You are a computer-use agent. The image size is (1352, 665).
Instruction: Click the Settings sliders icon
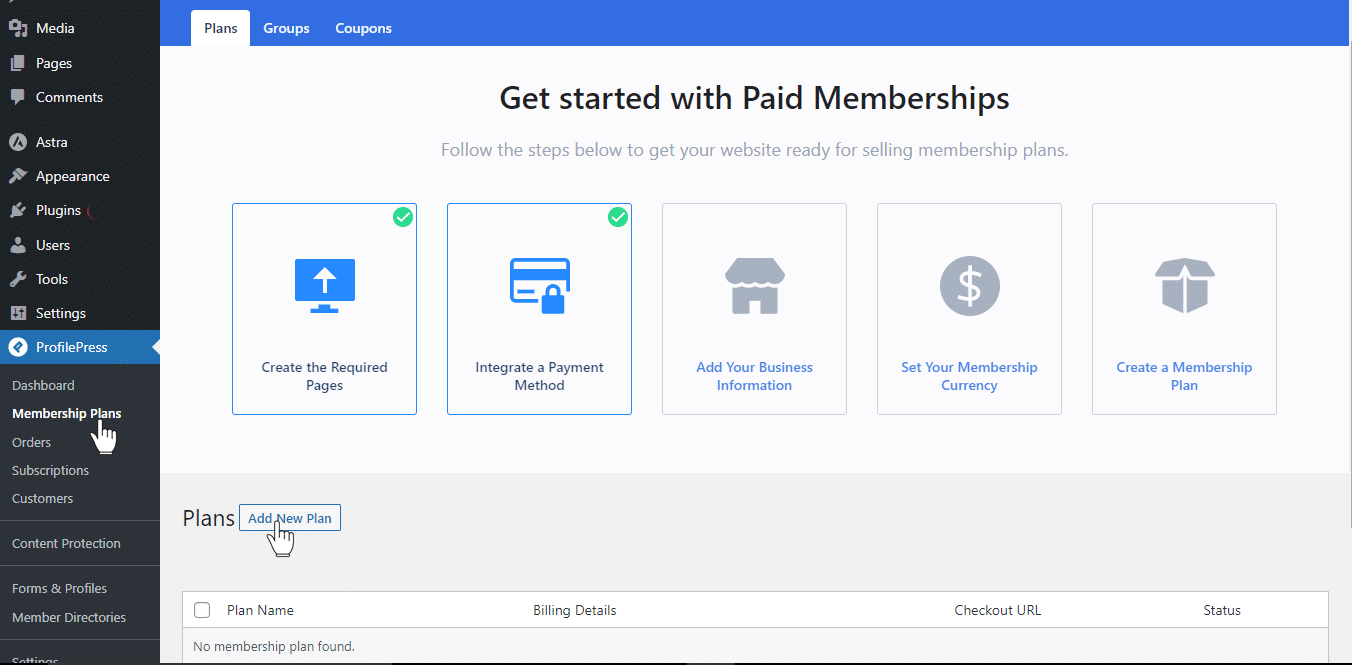point(17,313)
